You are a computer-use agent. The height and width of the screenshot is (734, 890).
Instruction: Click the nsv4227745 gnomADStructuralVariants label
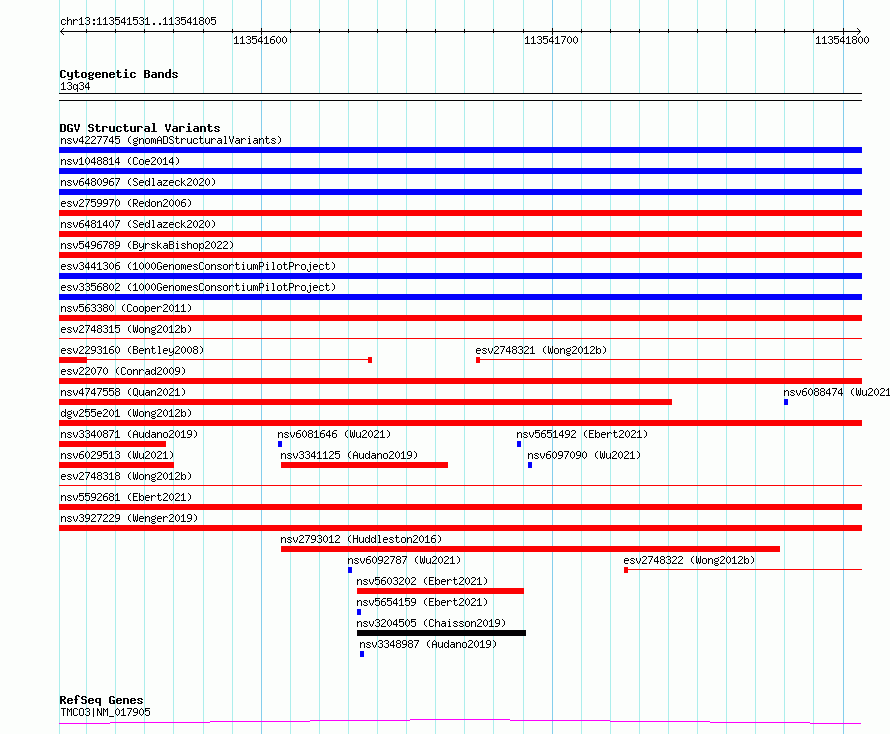171,140
